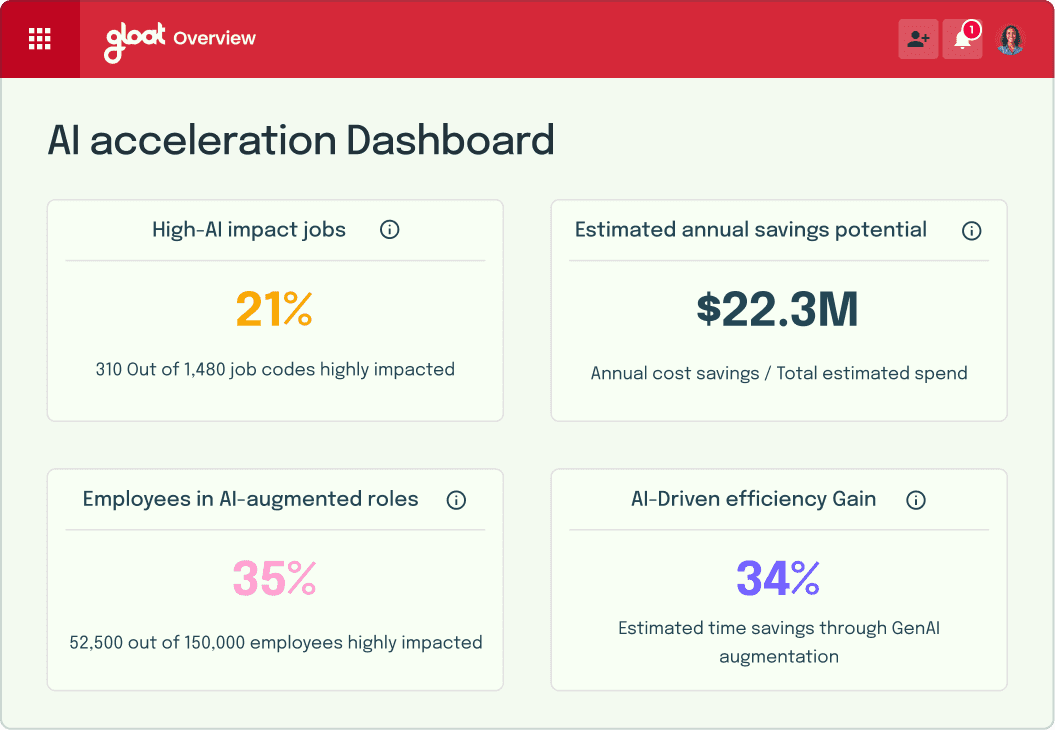
Task: Click the $22.3M savings figure
Action: (778, 309)
